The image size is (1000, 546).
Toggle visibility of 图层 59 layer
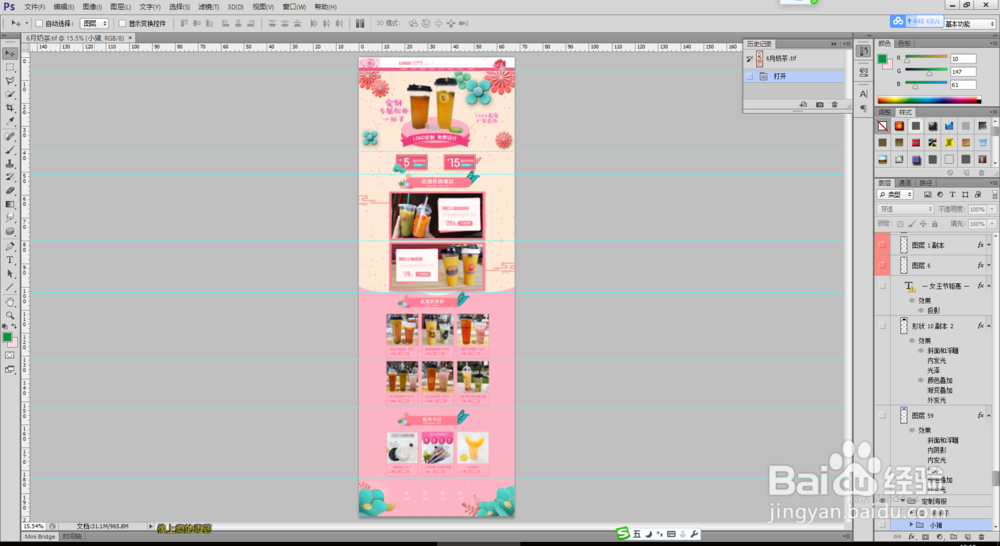pos(882,415)
